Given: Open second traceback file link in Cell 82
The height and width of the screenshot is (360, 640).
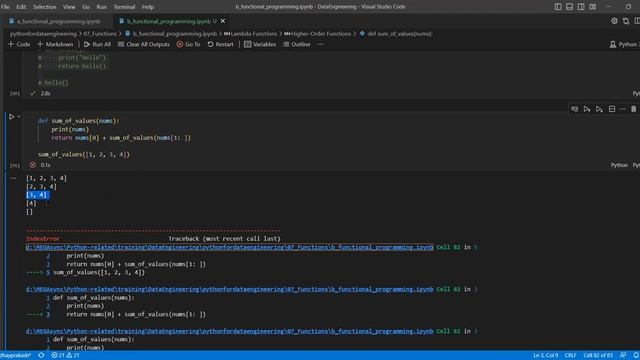Looking at the screenshot, I should pos(229,289).
